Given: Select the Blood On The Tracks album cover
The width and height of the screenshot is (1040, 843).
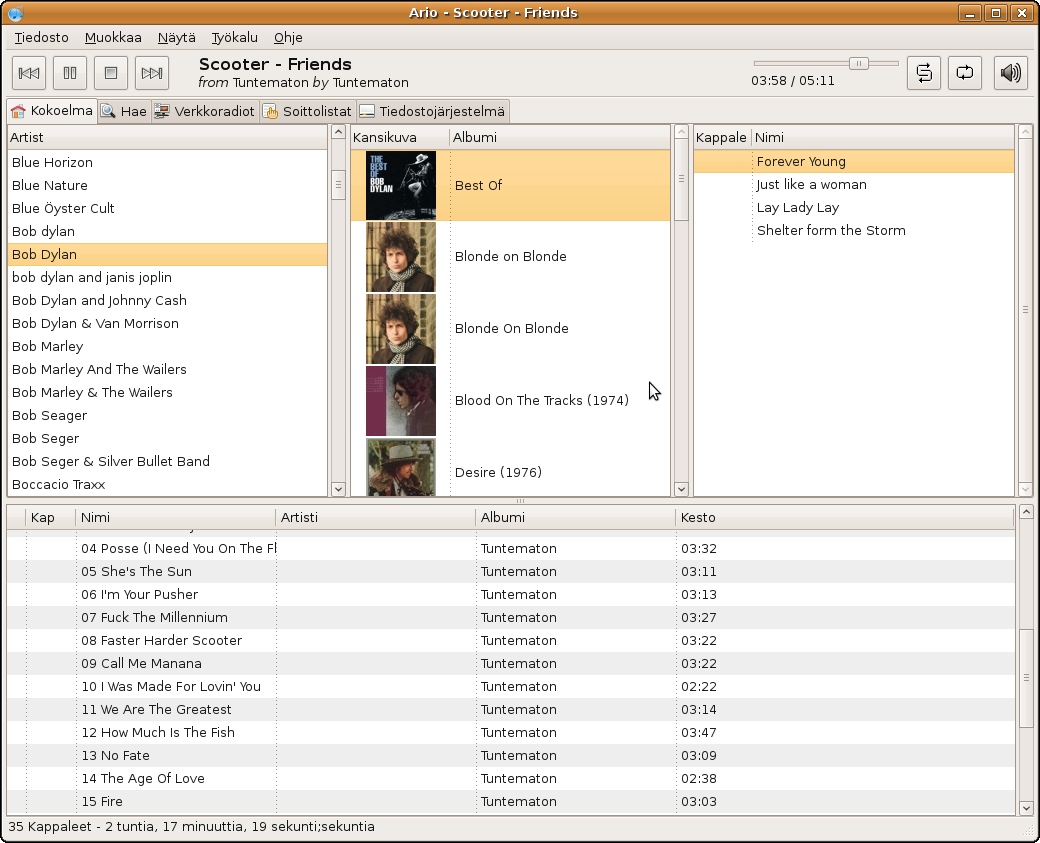Looking at the screenshot, I should 400,400.
